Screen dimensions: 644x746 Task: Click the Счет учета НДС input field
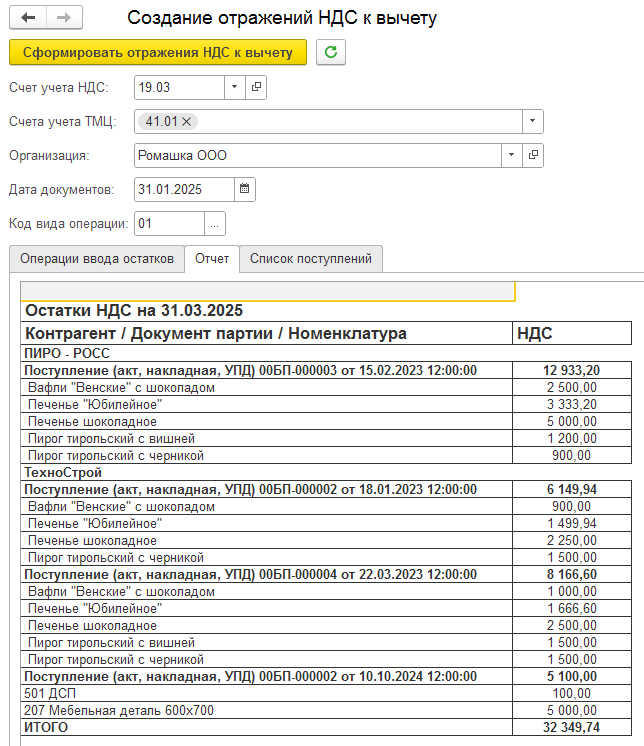[179, 87]
